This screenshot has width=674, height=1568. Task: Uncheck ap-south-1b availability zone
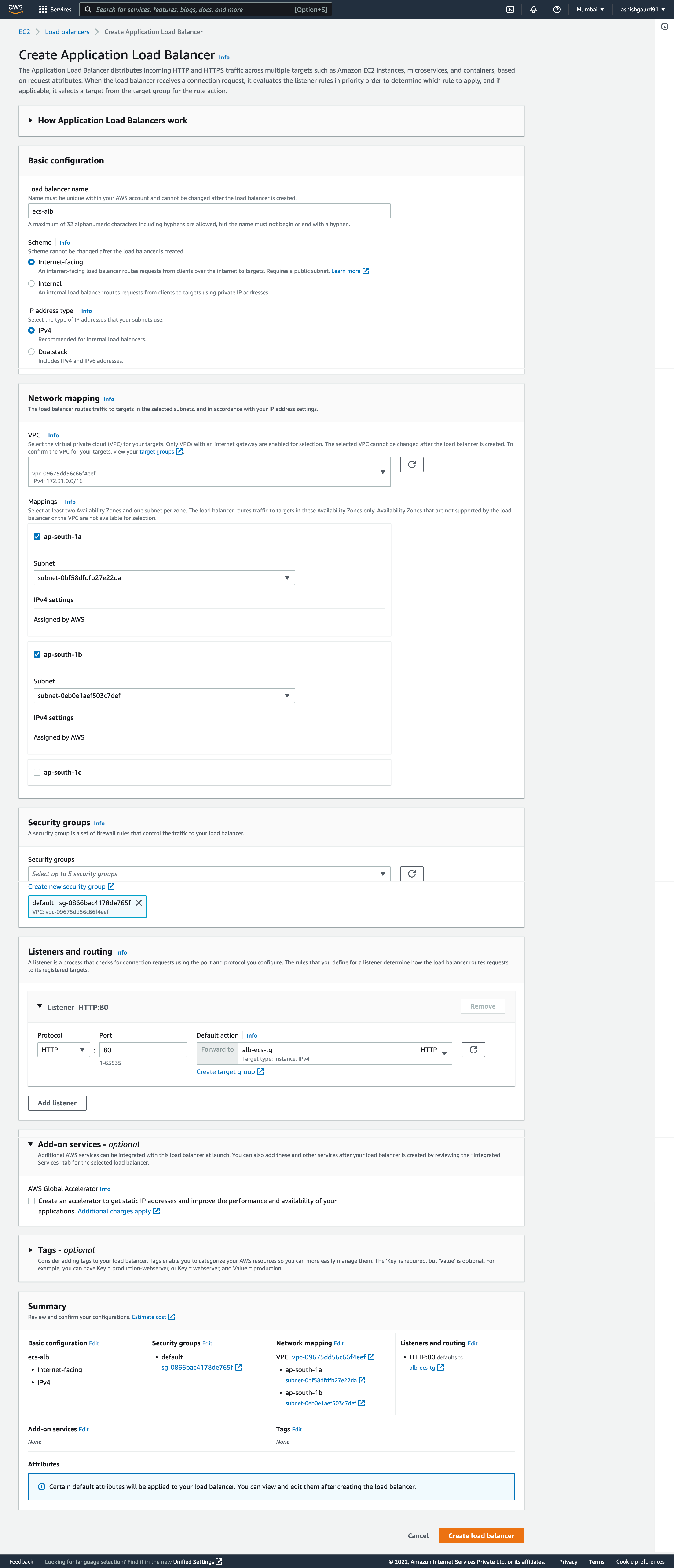point(37,654)
